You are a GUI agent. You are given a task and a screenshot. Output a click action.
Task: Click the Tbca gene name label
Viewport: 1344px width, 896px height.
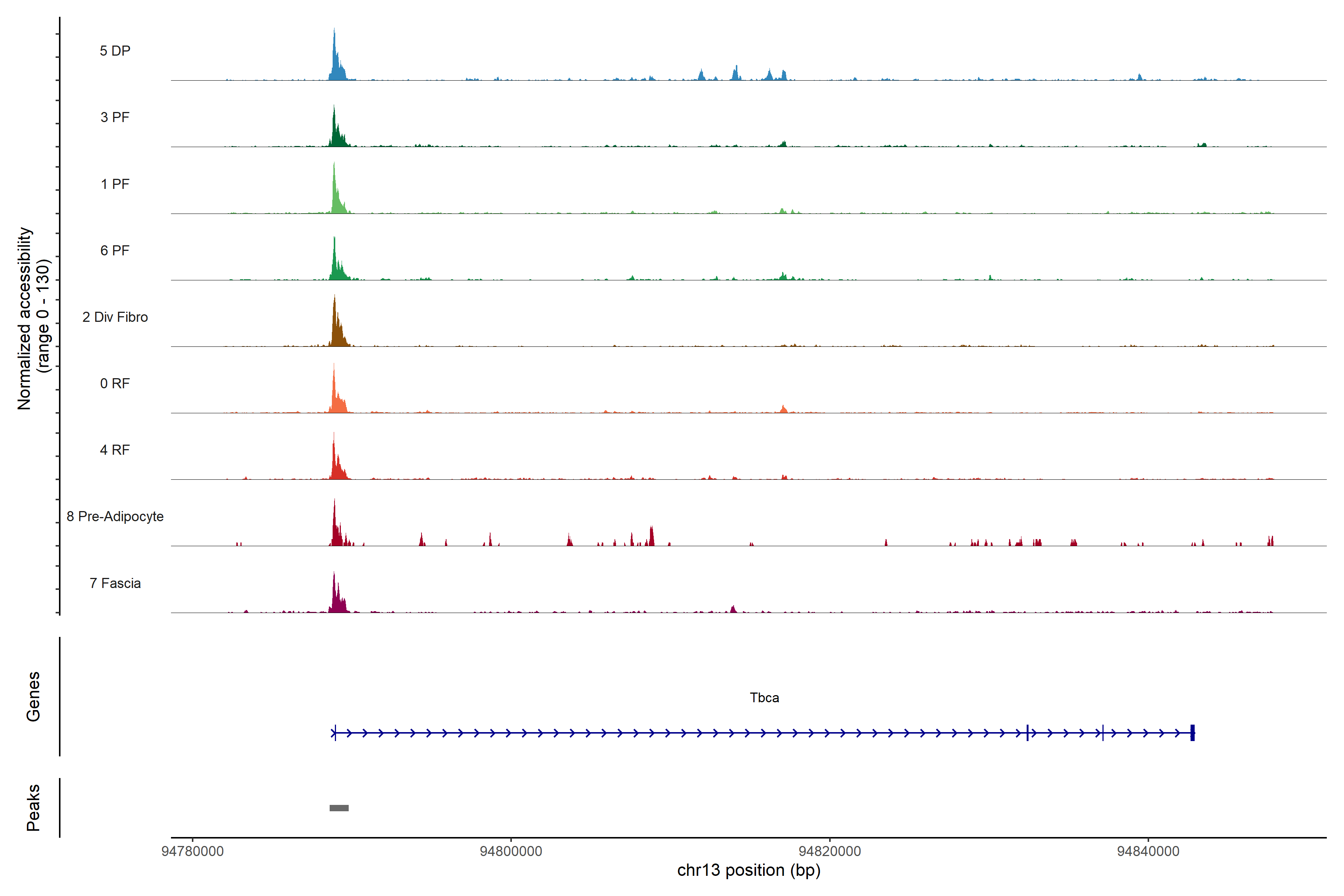point(764,698)
